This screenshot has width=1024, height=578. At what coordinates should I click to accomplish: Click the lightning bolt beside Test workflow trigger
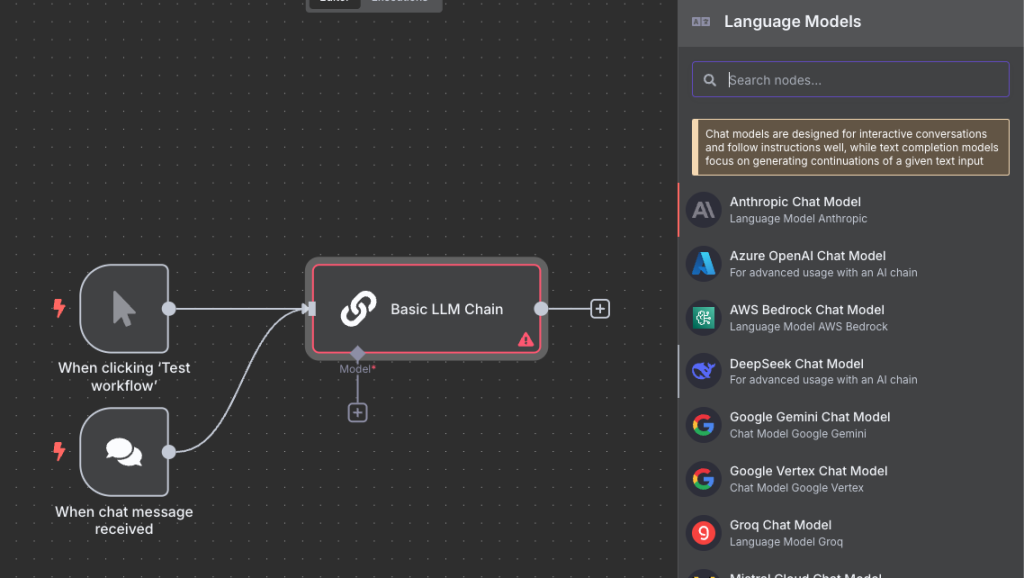[x=59, y=308]
